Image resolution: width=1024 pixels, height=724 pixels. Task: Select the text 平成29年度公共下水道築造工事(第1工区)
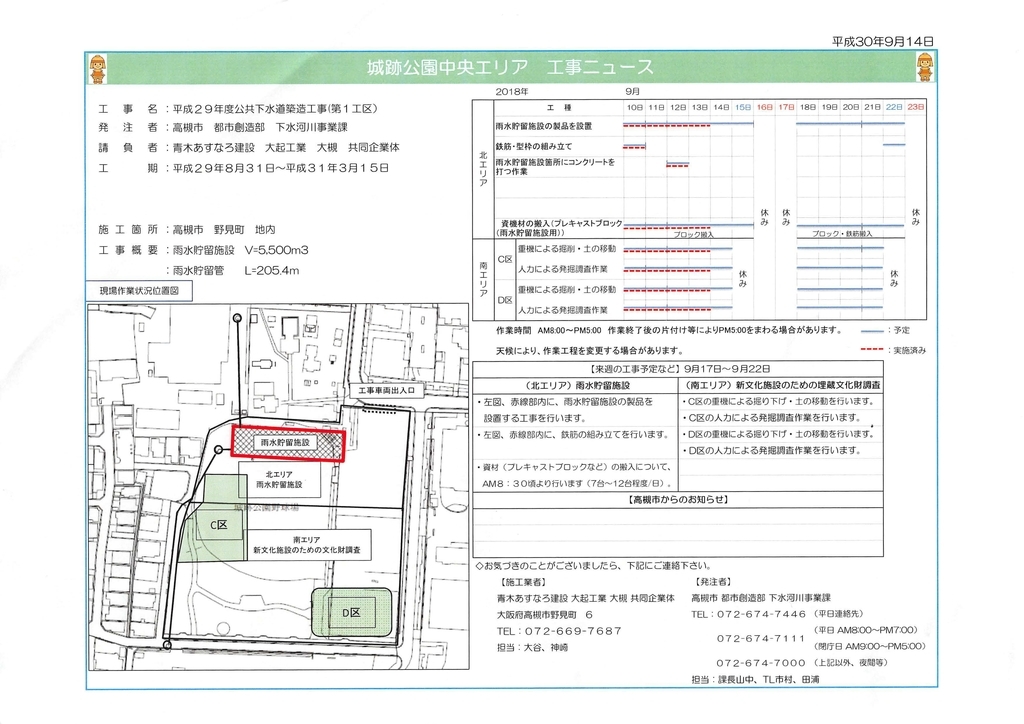click(275, 109)
